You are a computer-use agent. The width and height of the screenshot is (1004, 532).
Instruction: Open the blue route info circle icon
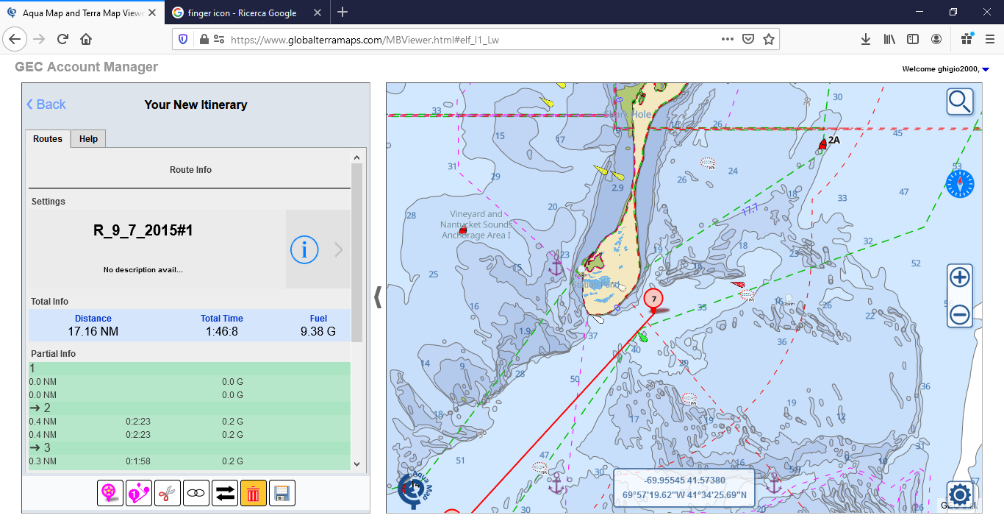point(304,250)
